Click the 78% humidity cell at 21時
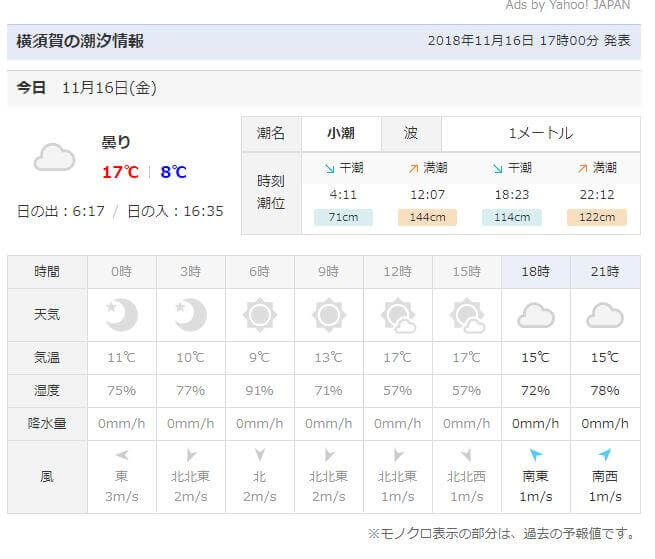The image size is (655, 559). click(x=605, y=391)
